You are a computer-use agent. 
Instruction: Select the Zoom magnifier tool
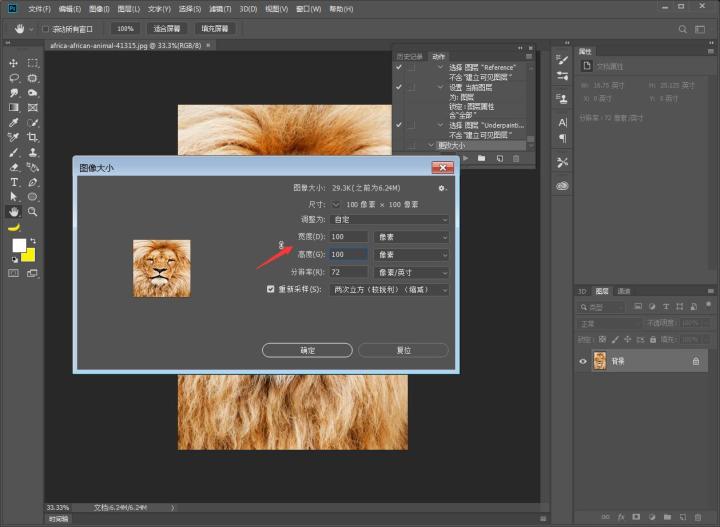point(33,212)
